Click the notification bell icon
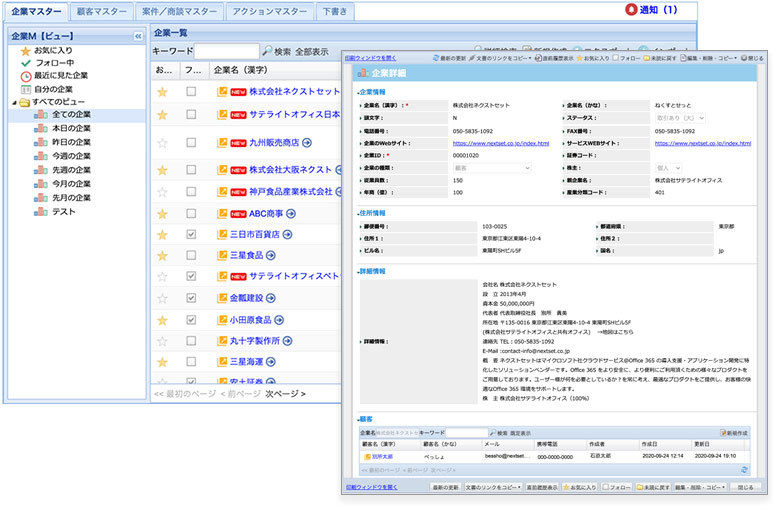Image resolution: width=784 pixels, height=518 pixels. click(631, 10)
